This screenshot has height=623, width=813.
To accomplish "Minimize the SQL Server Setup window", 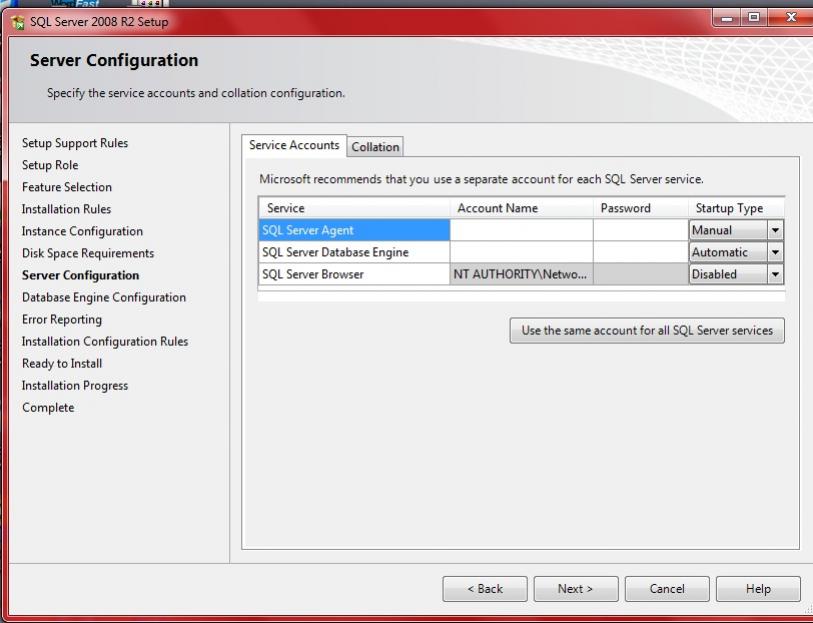I will 727,18.
